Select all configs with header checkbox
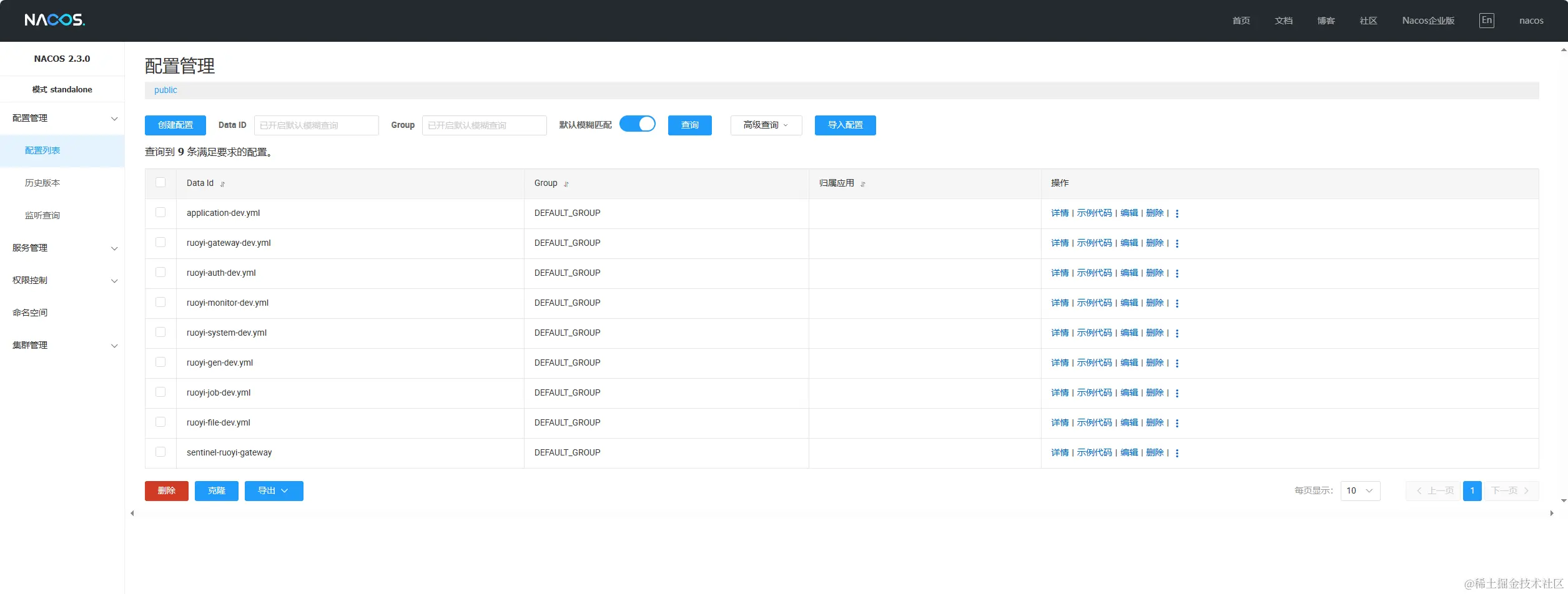Viewport: 1568px width, 594px height. 160,182
